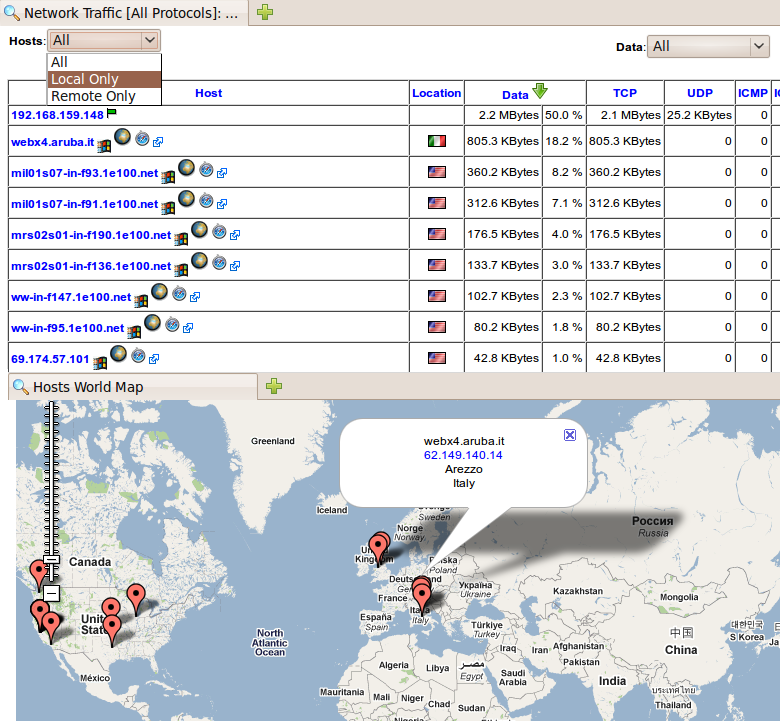Click the green sort arrow next to Data column
The width and height of the screenshot is (780, 721).
(540, 91)
